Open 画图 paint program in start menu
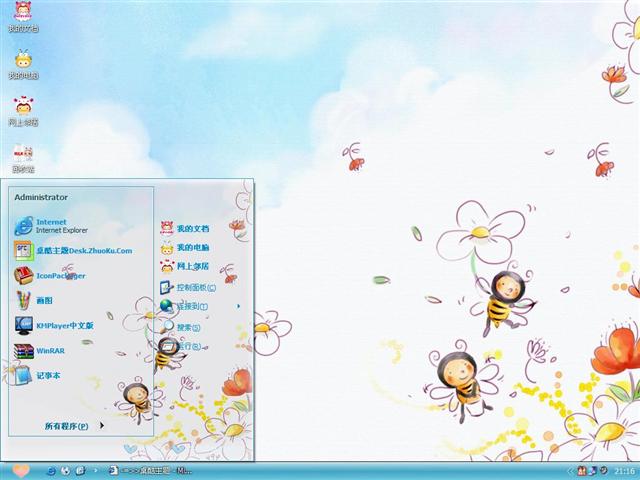The width and height of the screenshot is (640, 480). point(34,300)
